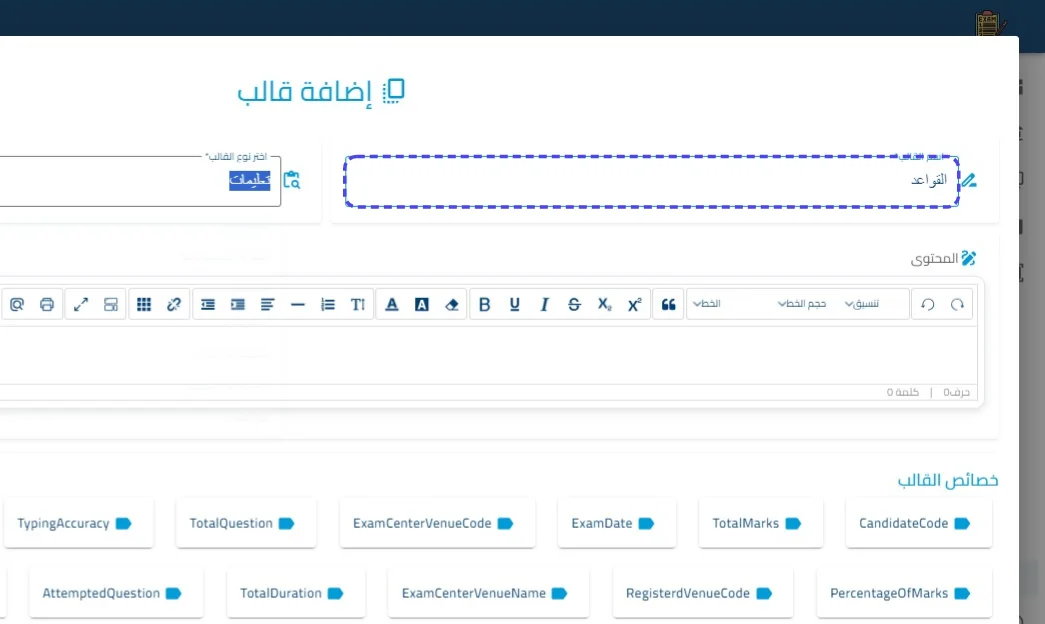The width and height of the screenshot is (1045, 624).
Task: Open the line height tool
Action: click(358, 305)
